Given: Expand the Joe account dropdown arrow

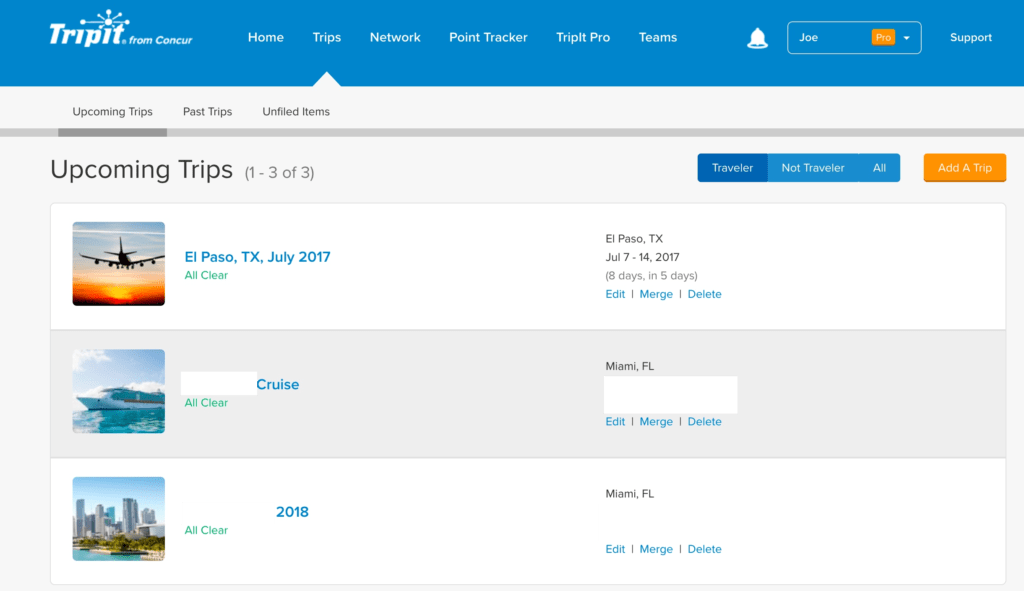Looking at the screenshot, I should point(906,38).
